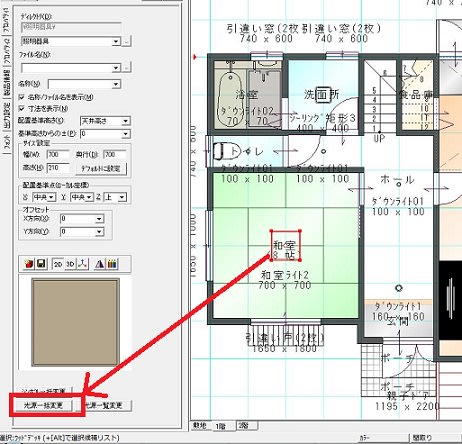Toggle 名称/ファイル名を表示 checkbox

click(x=22, y=97)
